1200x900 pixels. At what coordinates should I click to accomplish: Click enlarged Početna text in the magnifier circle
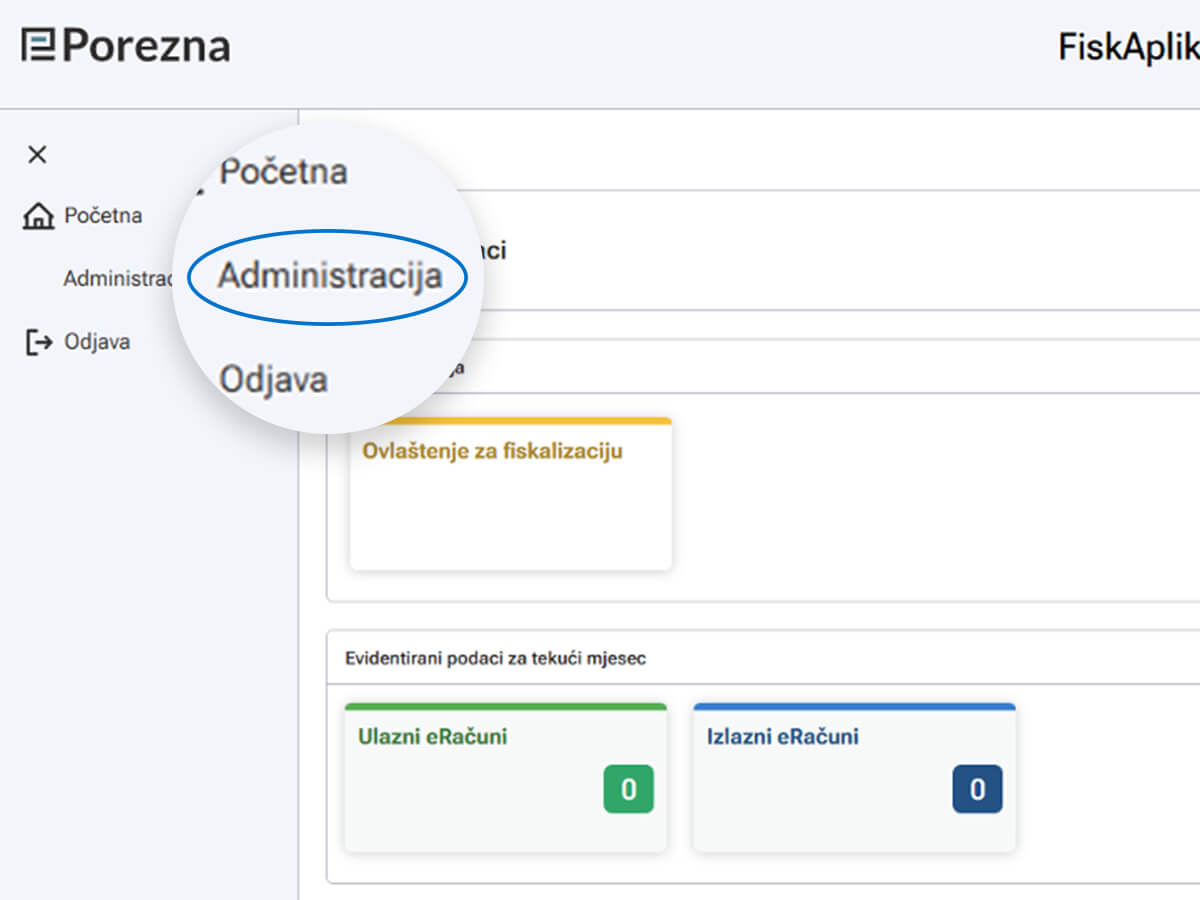tap(283, 172)
